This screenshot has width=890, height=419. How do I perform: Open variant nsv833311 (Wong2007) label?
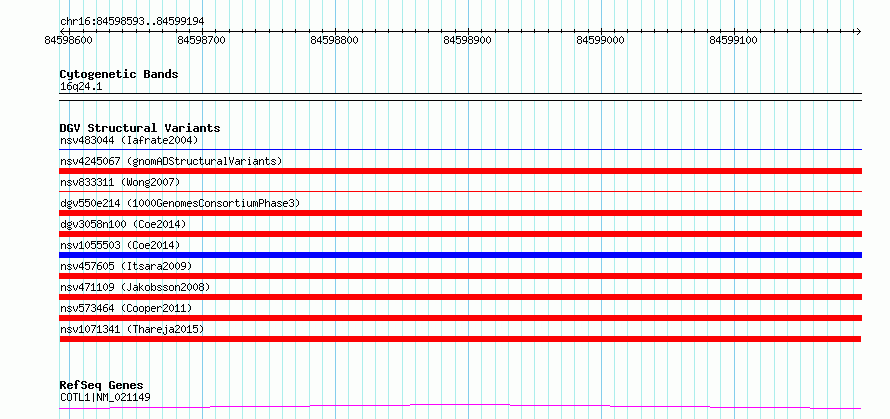[120, 182]
